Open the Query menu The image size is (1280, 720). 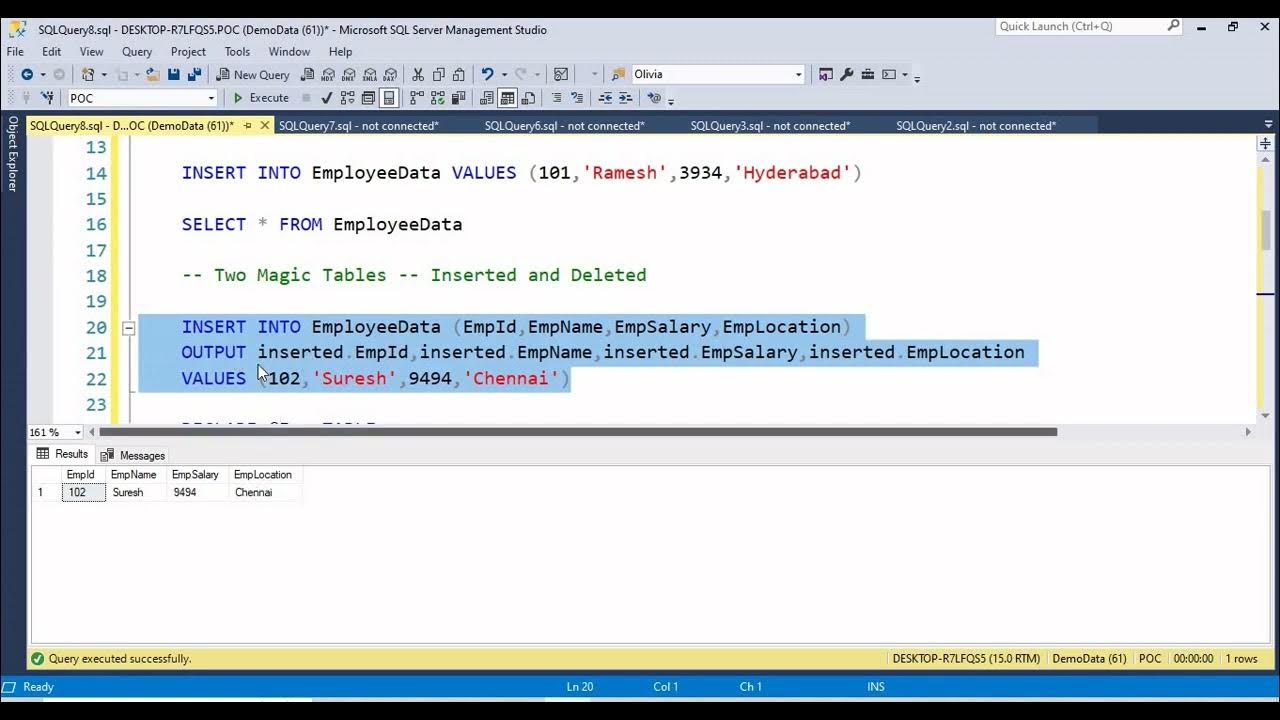pos(137,51)
